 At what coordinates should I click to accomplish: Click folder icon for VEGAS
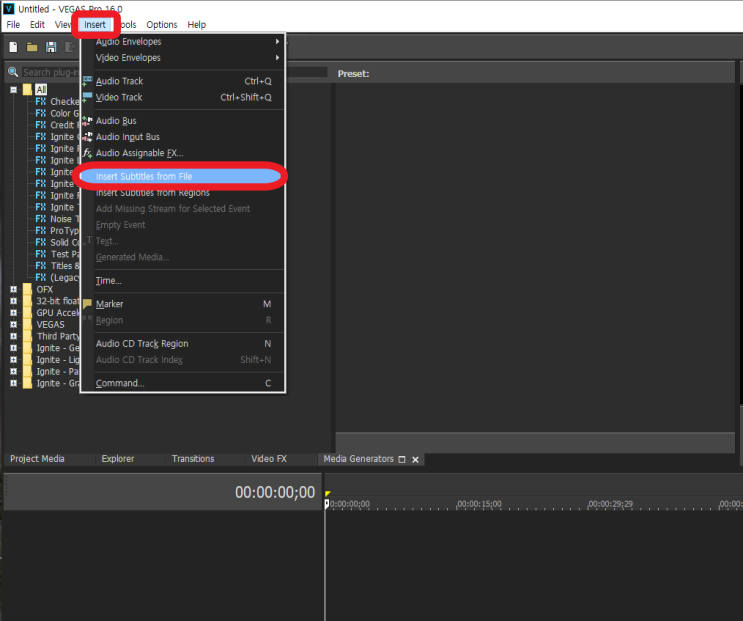click(x=27, y=324)
